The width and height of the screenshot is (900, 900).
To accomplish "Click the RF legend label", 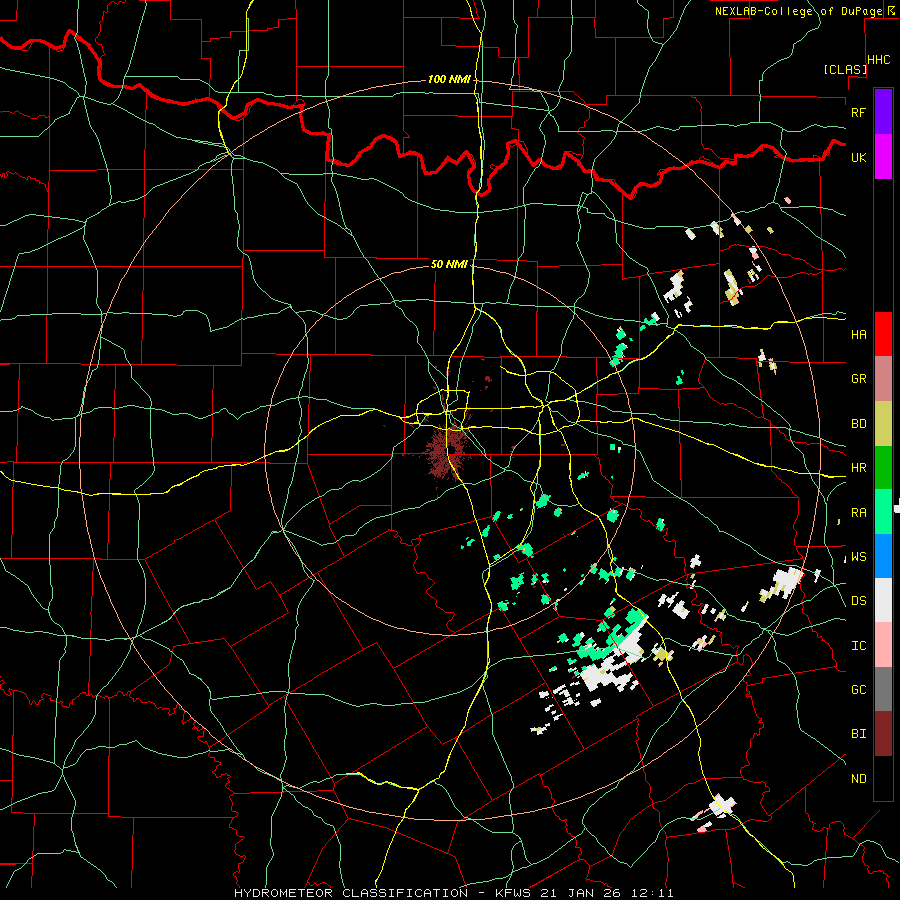I will click(858, 112).
